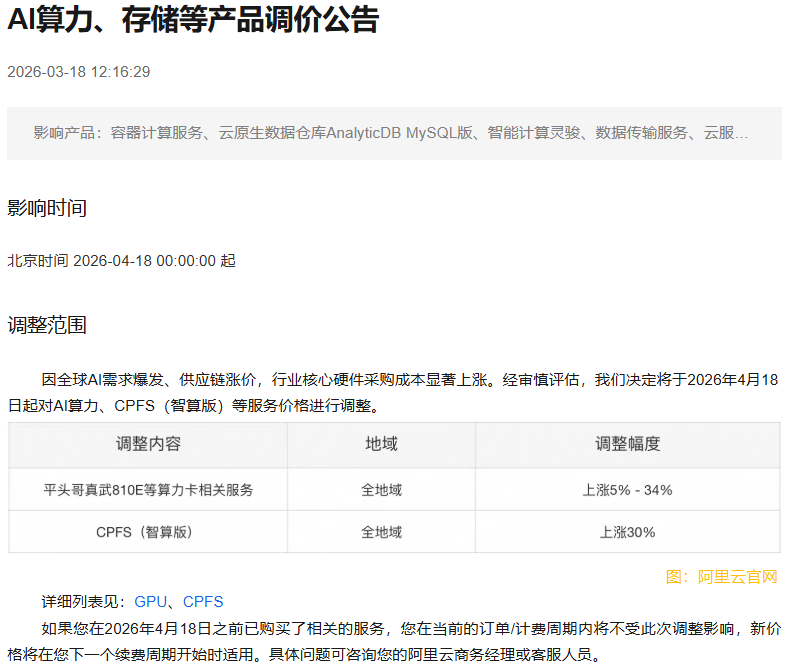Select the 平头哥真武810E等算力卡相关服务 table cell
Viewport: 793px width, 669px height.
[x=148, y=490]
